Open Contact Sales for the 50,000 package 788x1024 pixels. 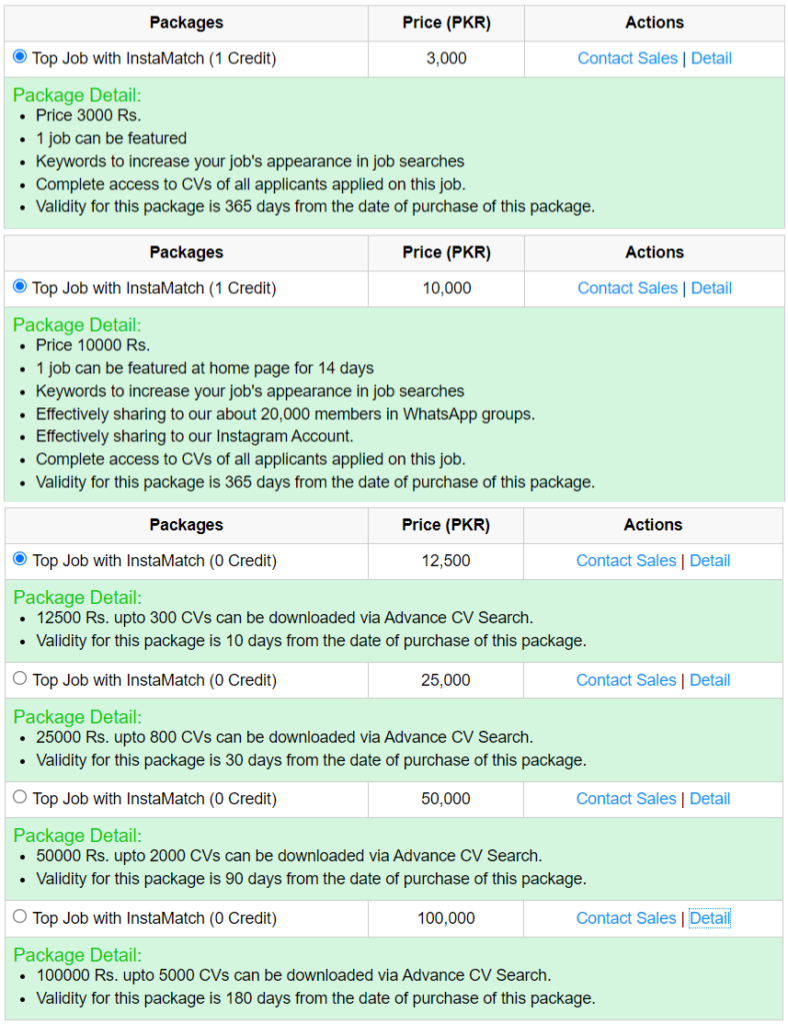click(626, 798)
